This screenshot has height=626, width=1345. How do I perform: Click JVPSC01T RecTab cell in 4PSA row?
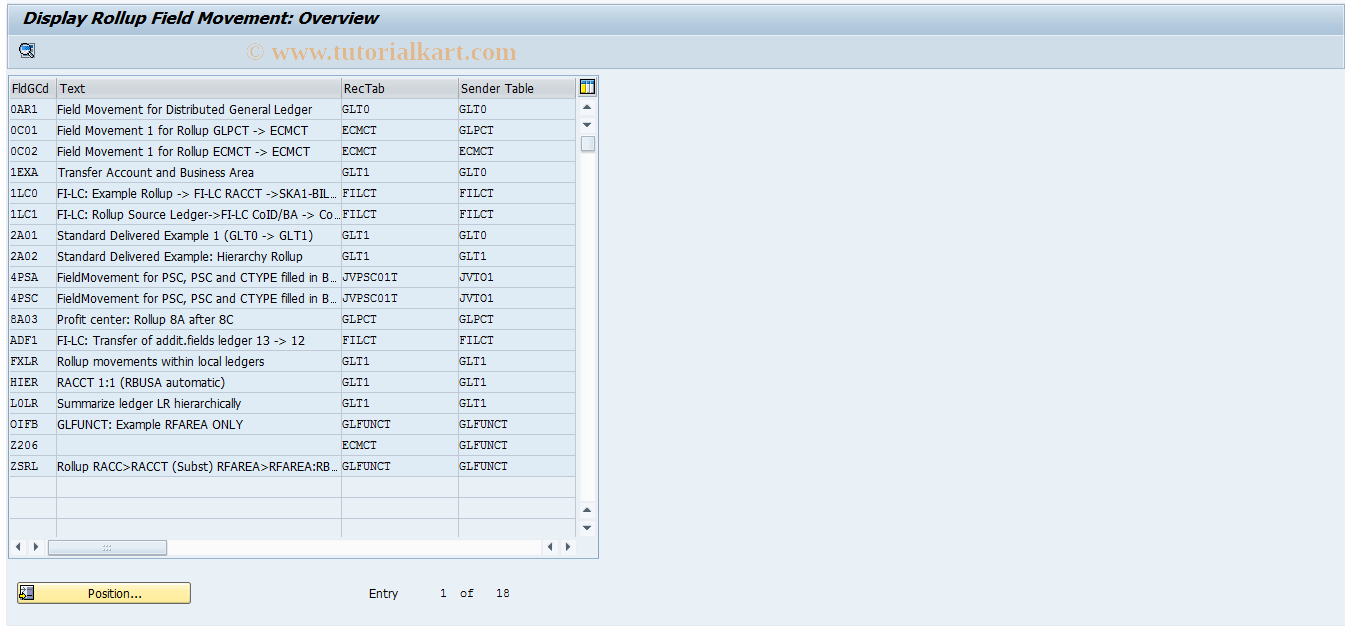pyautogui.click(x=400, y=277)
